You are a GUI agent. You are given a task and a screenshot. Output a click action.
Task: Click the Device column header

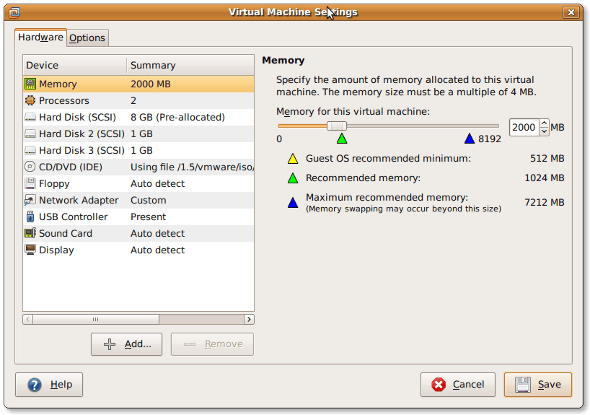point(75,65)
